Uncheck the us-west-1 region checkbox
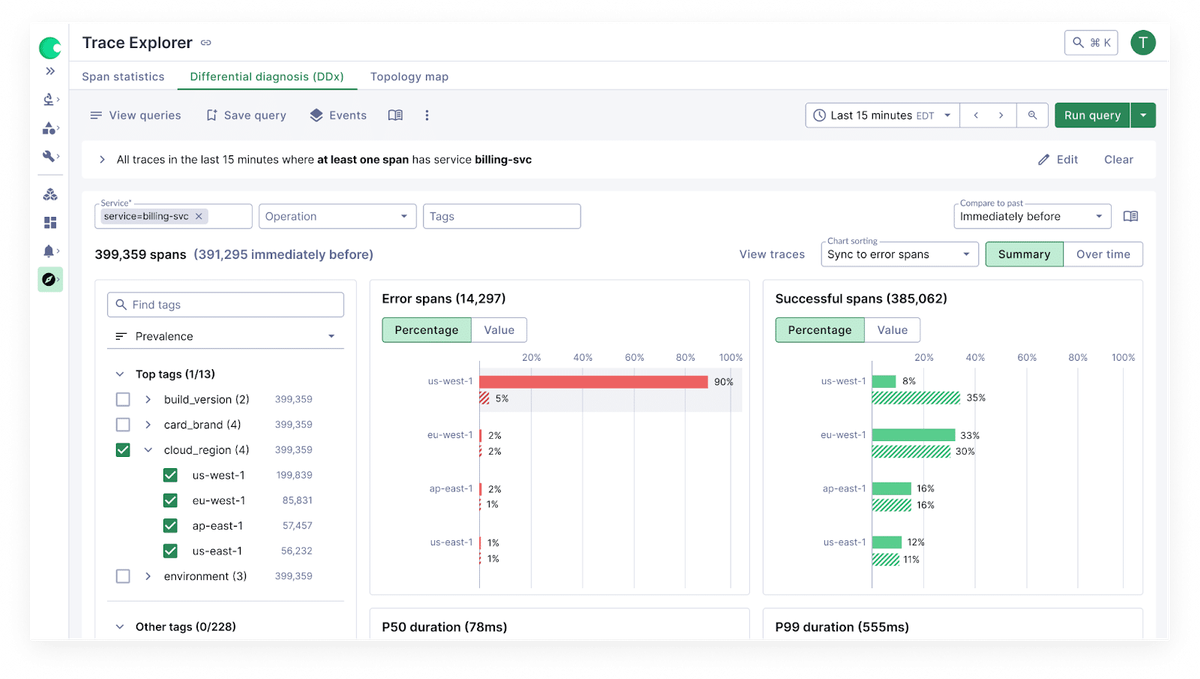This screenshot has height=679, width=1200. click(170, 475)
